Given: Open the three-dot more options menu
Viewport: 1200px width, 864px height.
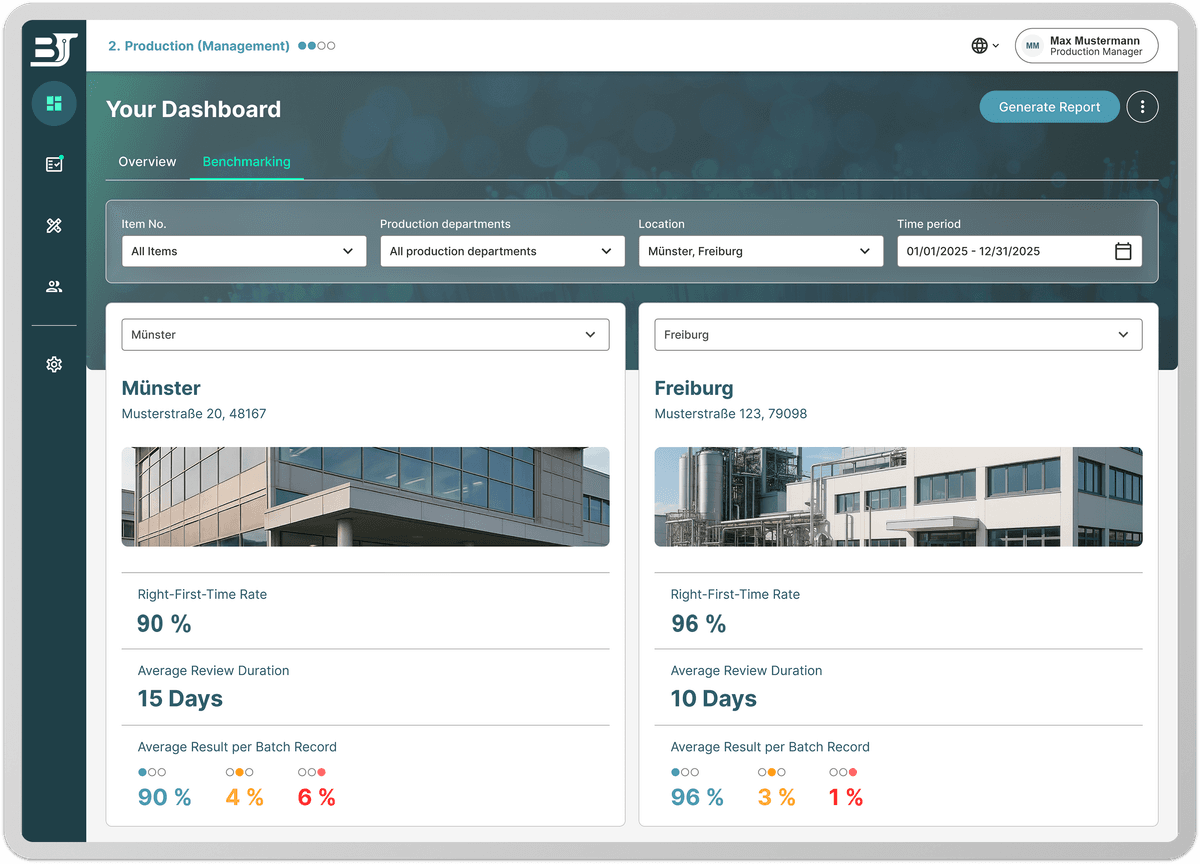Looking at the screenshot, I should point(1142,107).
